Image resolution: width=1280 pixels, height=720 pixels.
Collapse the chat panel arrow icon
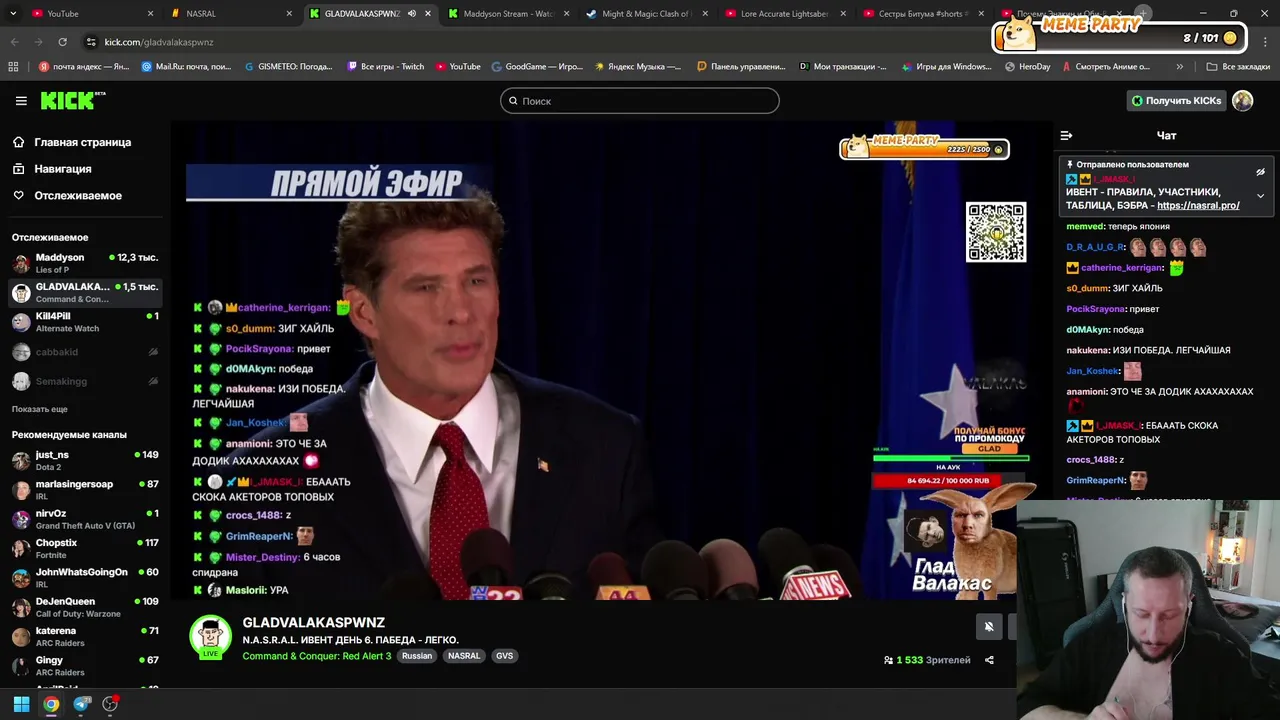(x=1066, y=135)
